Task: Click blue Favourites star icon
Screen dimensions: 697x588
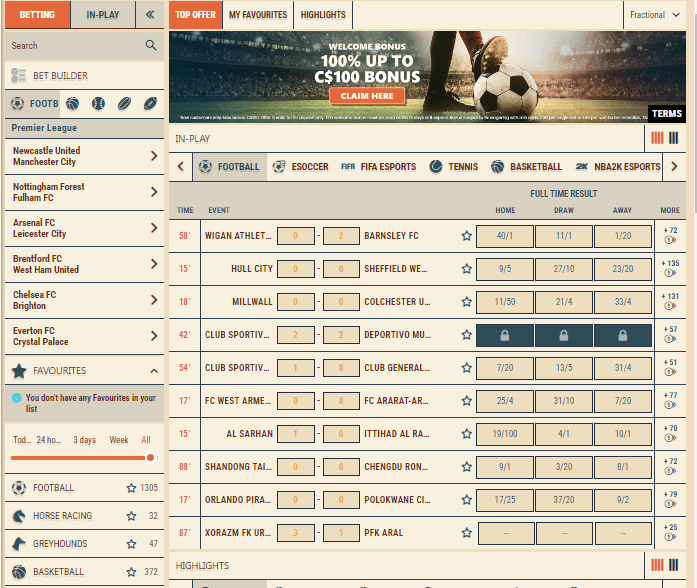Action: (19, 371)
